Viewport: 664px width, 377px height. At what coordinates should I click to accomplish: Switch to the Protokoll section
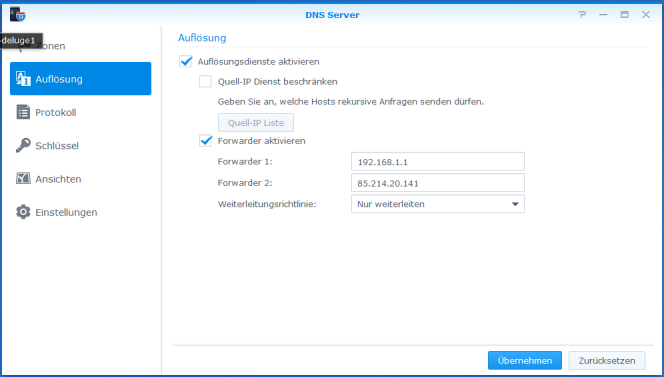(80, 112)
